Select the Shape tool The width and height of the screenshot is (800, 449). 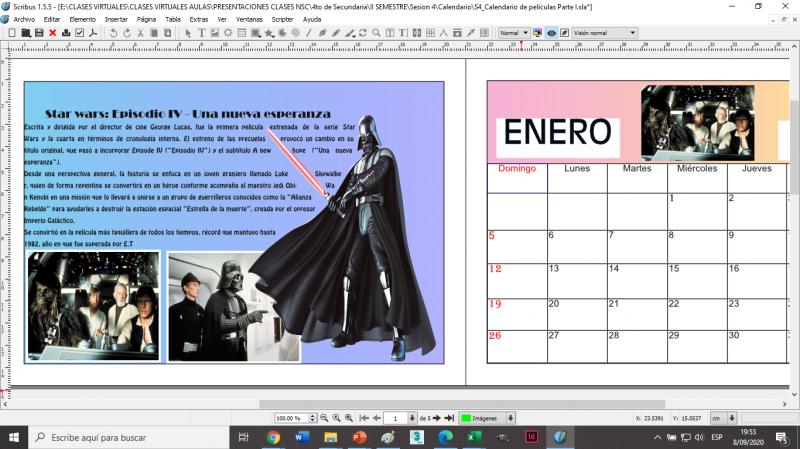[x=256, y=33]
